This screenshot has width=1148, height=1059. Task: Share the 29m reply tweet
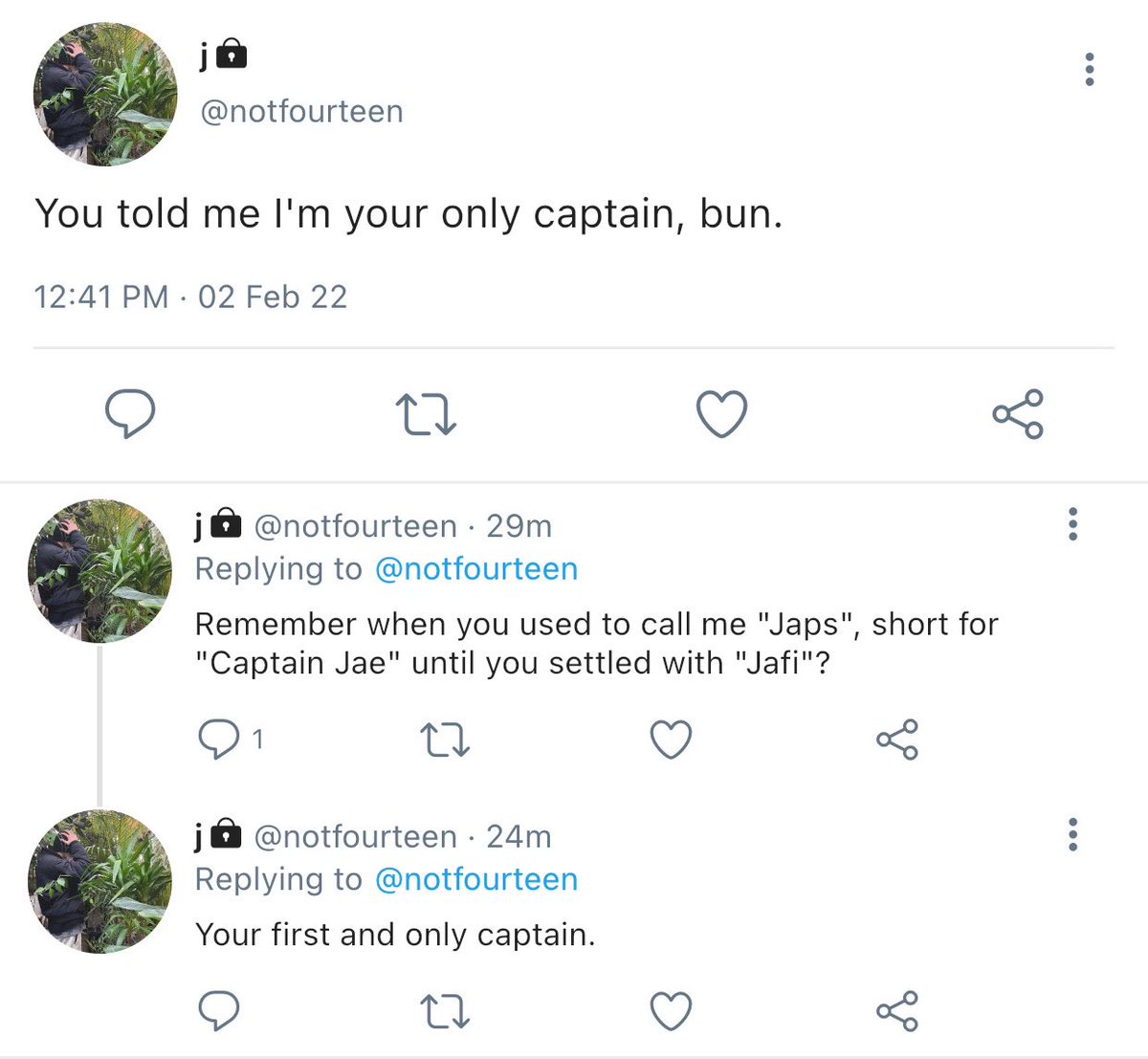pos(896,739)
